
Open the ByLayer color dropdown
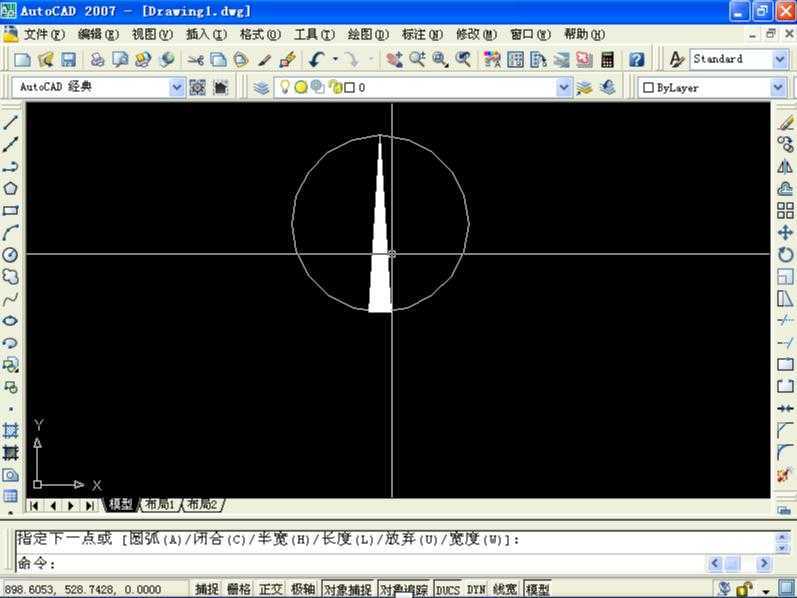pos(778,87)
